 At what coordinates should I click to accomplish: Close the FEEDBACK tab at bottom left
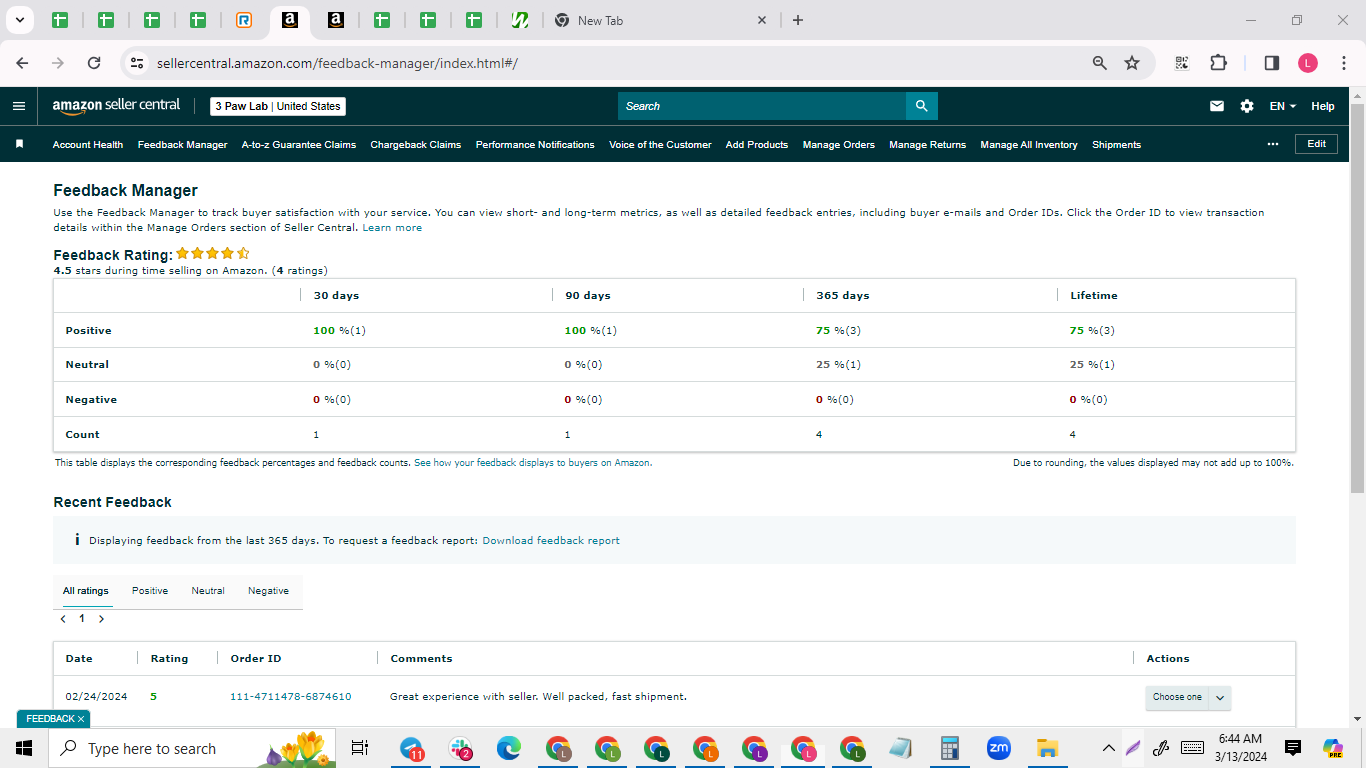point(81,719)
